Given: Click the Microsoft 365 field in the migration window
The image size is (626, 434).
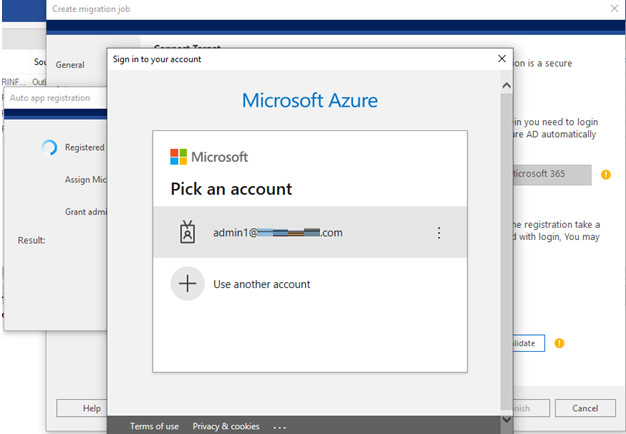Looking at the screenshot, I should click(553, 174).
